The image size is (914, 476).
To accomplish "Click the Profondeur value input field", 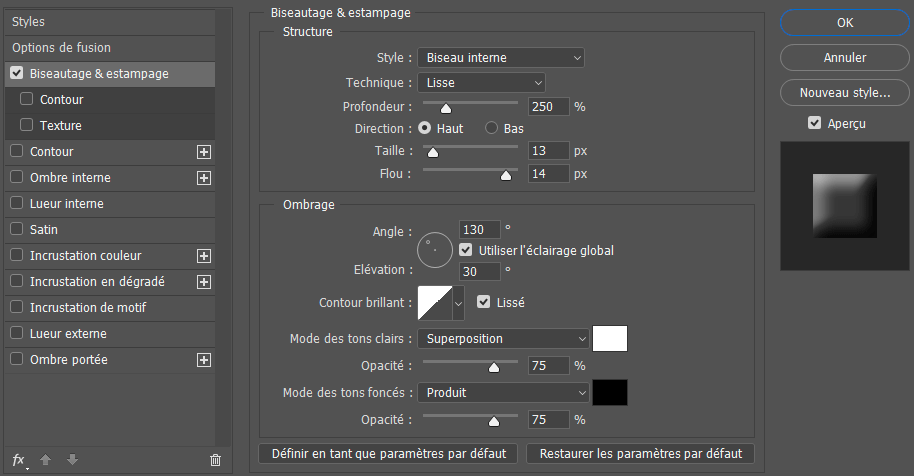I will (x=548, y=106).
